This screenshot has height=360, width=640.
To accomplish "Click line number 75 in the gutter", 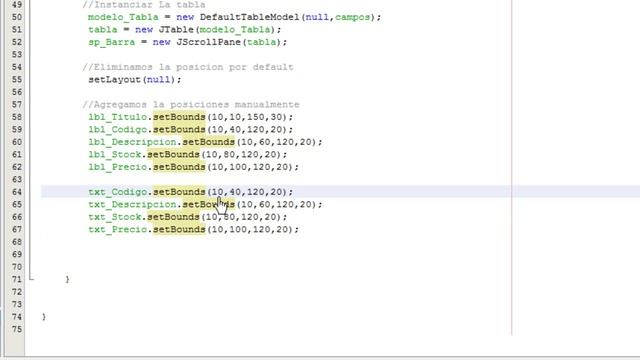I will tap(17, 329).
